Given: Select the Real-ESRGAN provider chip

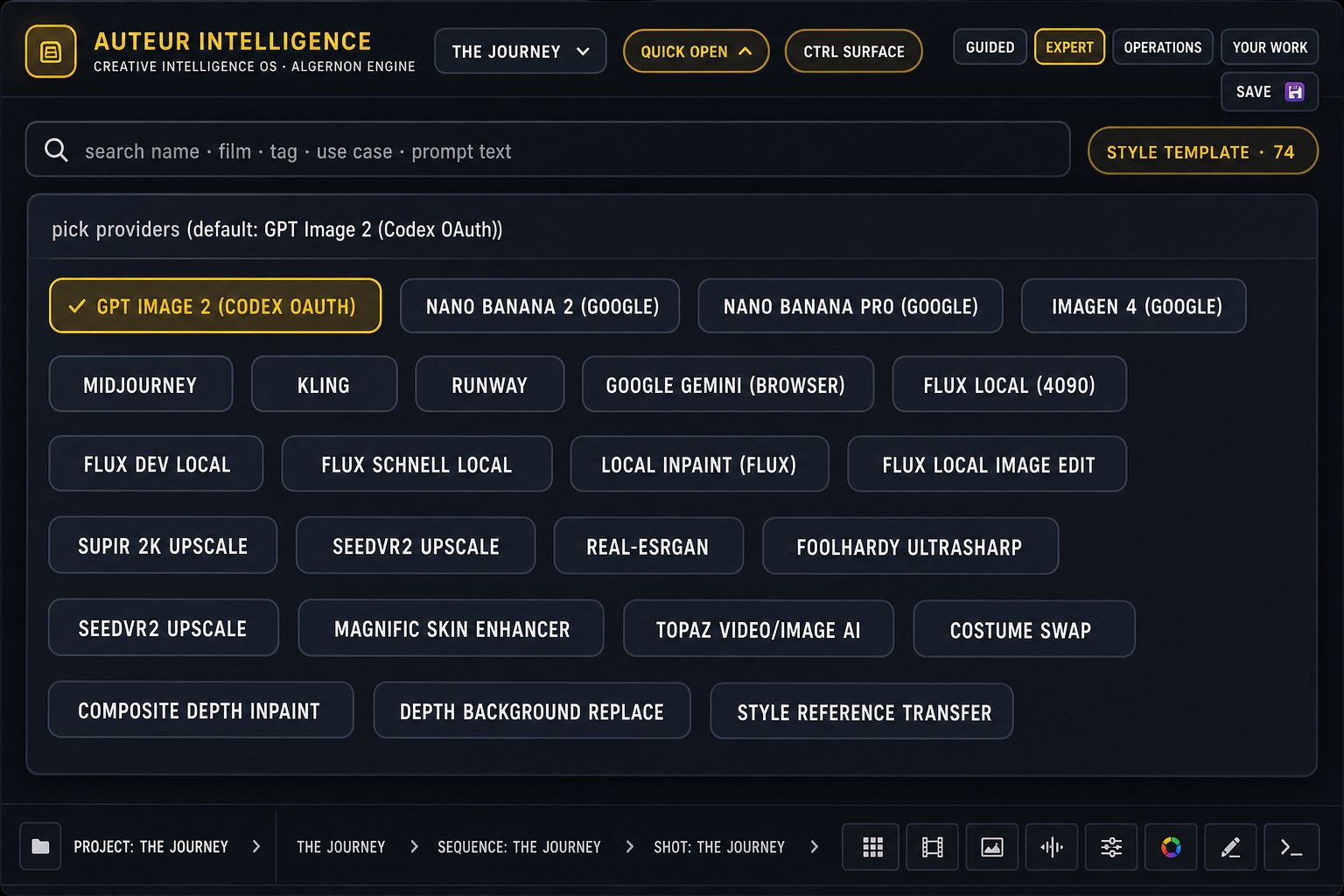Looking at the screenshot, I should 648,545.
